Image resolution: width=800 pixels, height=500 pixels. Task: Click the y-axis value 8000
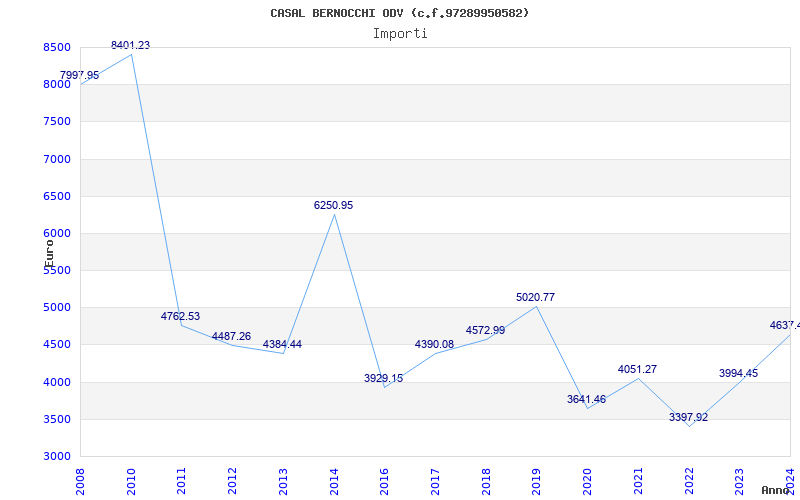pyautogui.click(x=57, y=85)
